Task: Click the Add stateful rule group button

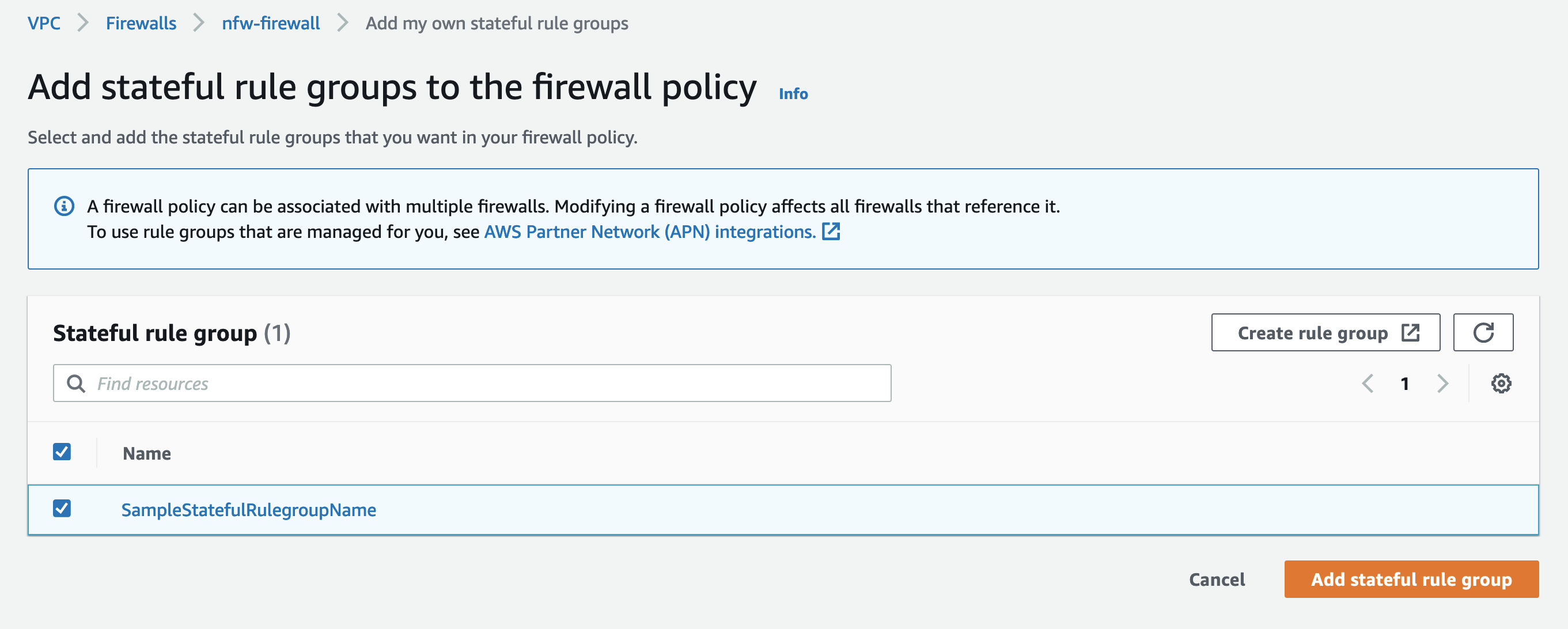Action: coord(1411,579)
